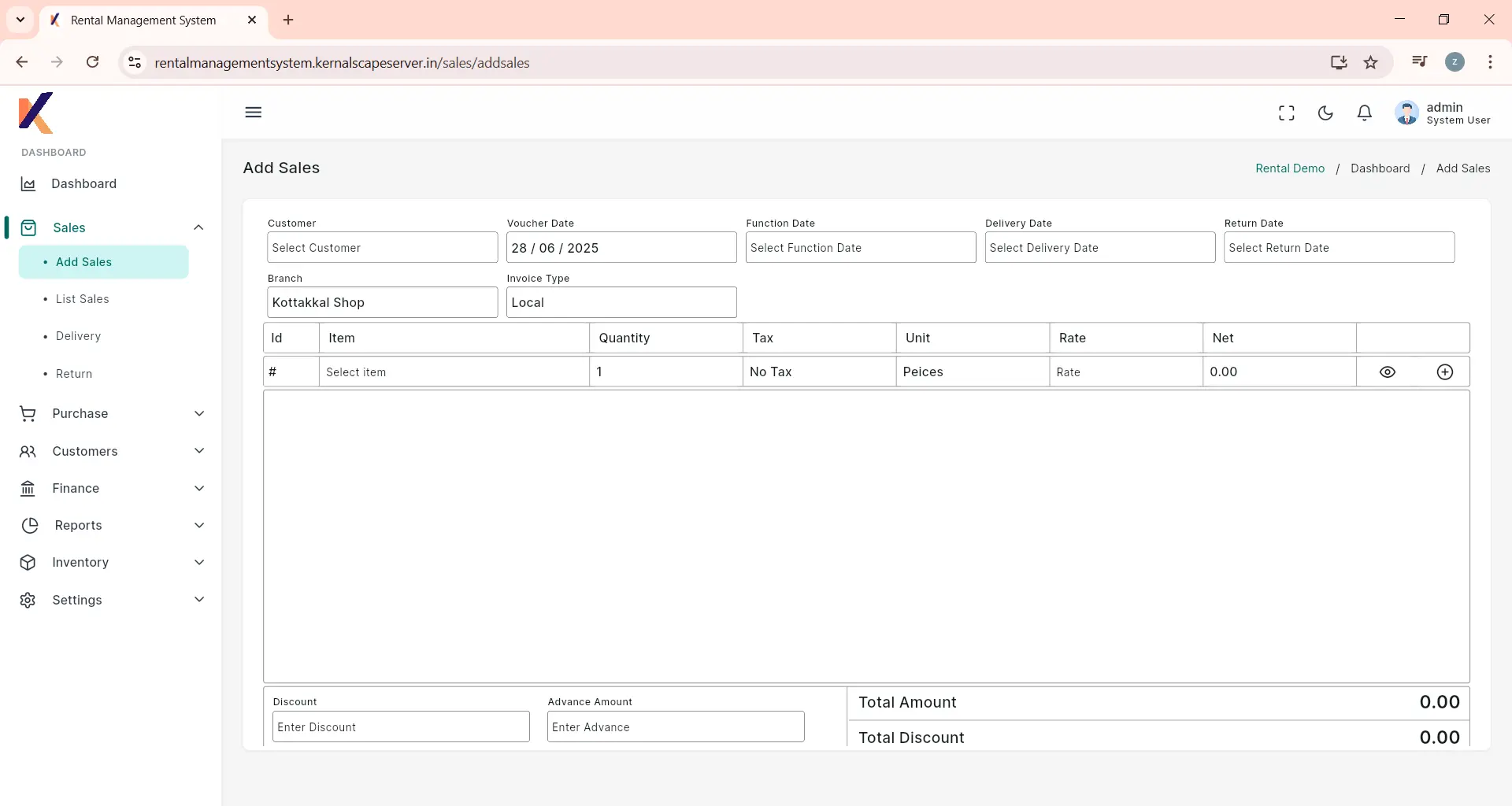The width and height of the screenshot is (1512, 806).
Task: Open the Select Customer dropdown
Action: [x=383, y=248]
